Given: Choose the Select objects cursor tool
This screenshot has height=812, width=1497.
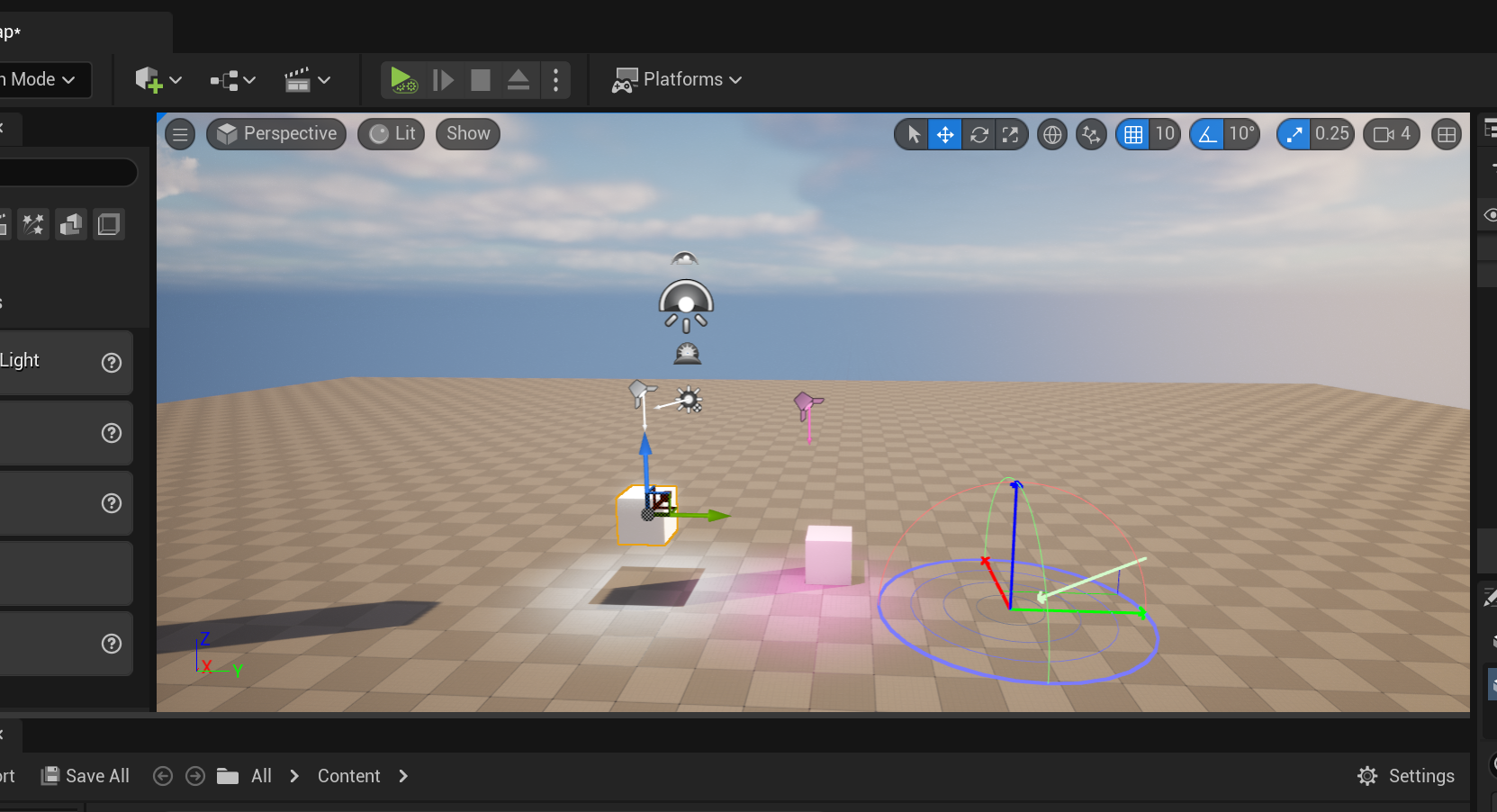Looking at the screenshot, I should 913,135.
